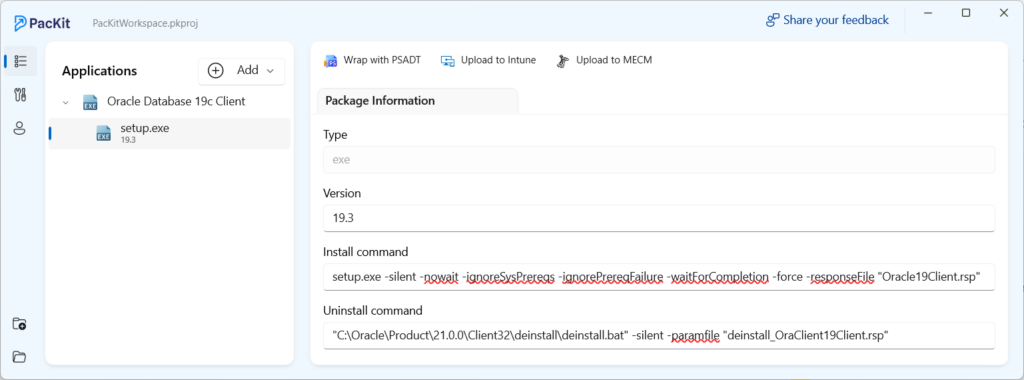The image size is (1024, 380).
Task: Click the plus icon in Add button
Action: click(x=216, y=71)
